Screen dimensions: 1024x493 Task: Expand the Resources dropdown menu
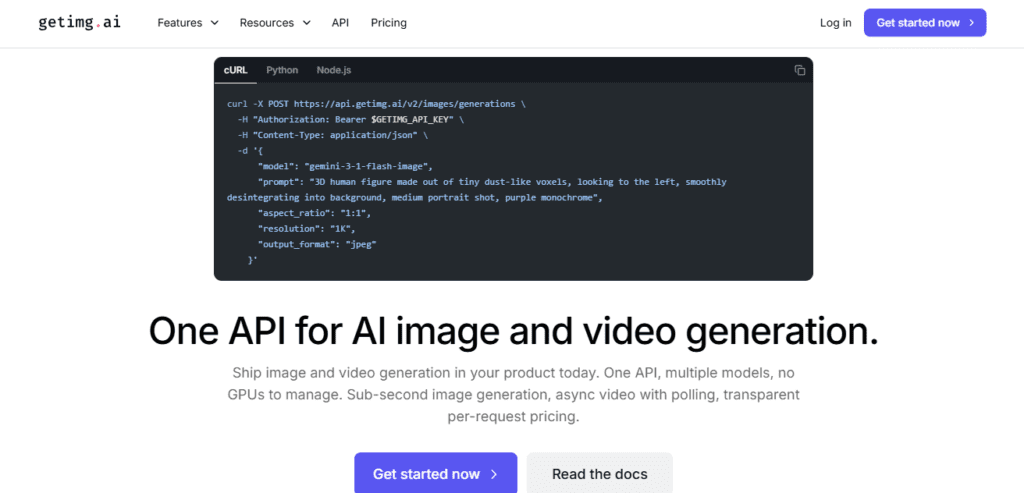tap(275, 23)
